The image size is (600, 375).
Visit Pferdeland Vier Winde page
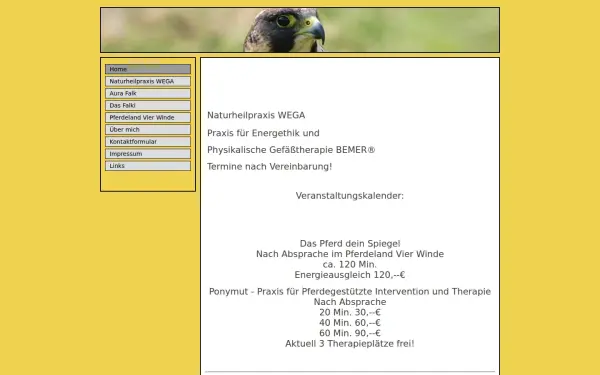click(x=148, y=117)
